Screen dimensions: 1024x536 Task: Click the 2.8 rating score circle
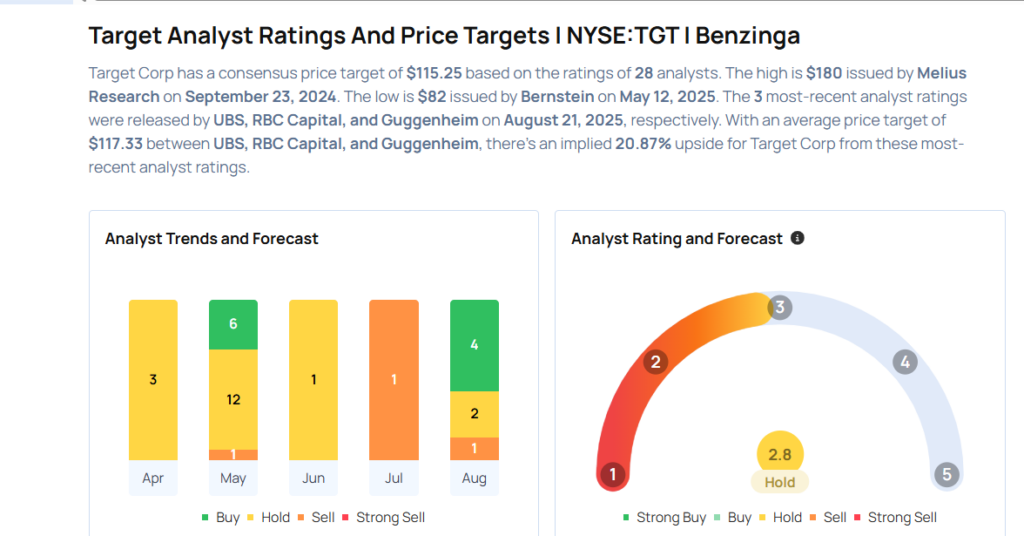[780, 455]
